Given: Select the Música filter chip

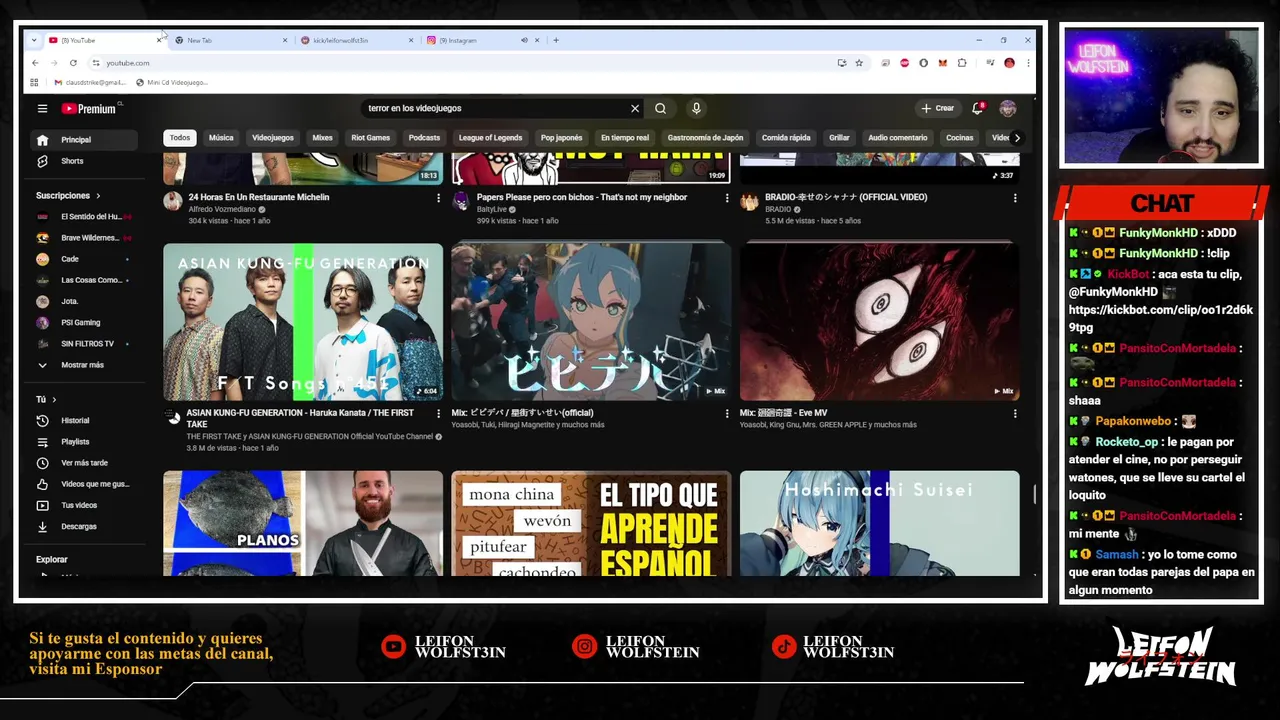Looking at the screenshot, I should point(221,138).
